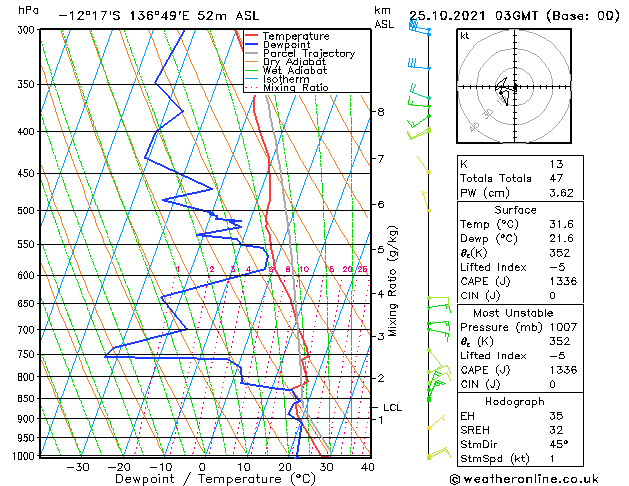Select the 'Dewpoint' legend label
This screenshot has height=486, width=629.
286,45
